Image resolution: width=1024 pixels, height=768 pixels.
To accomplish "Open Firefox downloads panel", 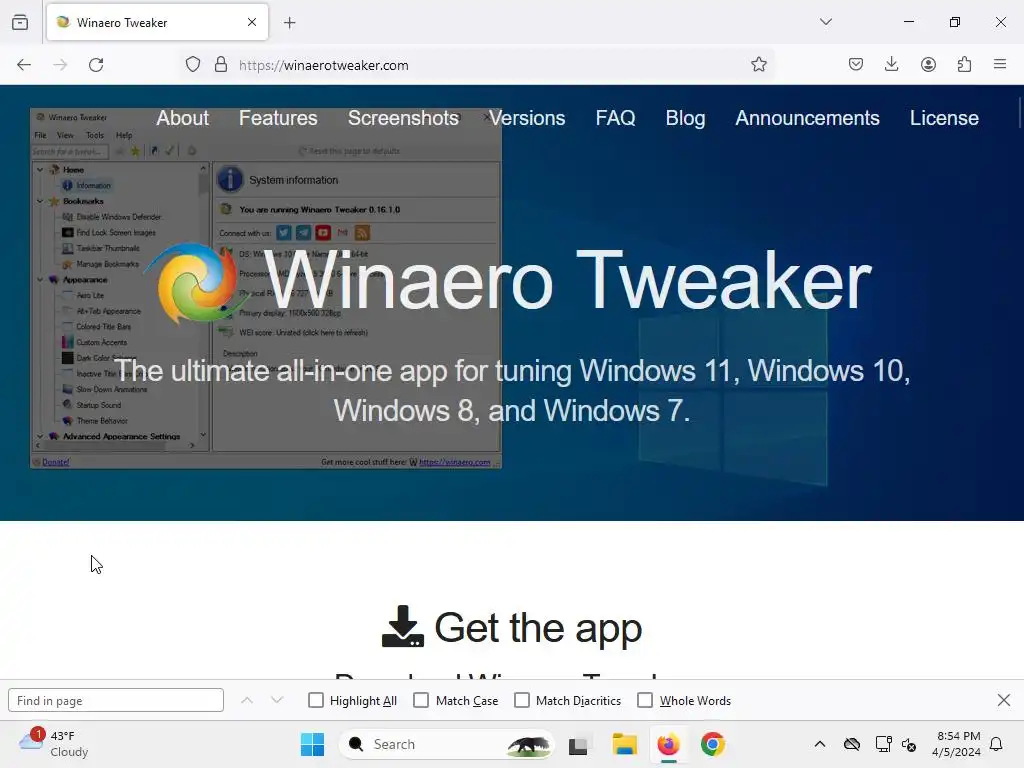I will pyautogui.click(x=891, y=64).
